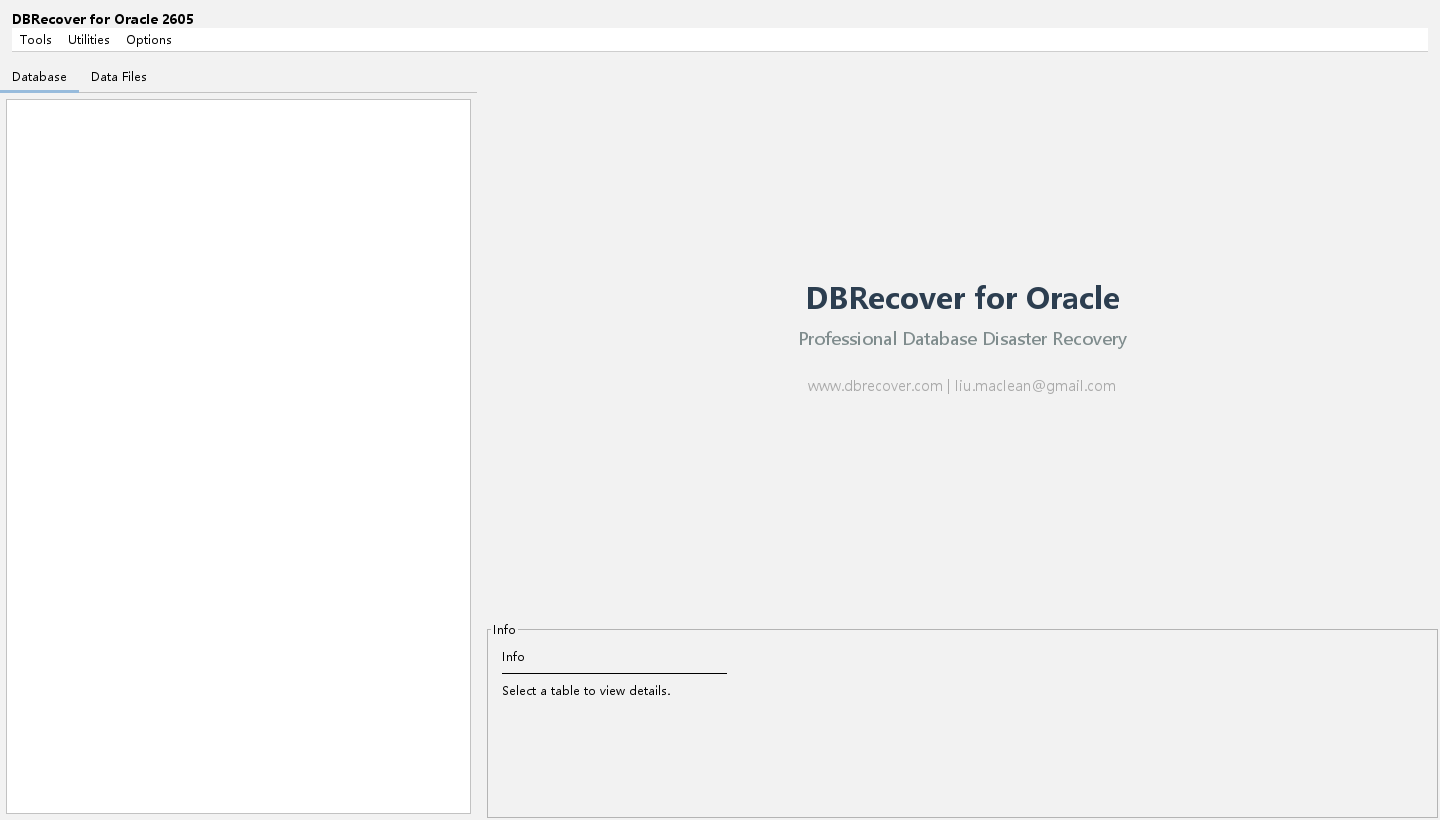Switch to the Data Files tab
1440x820 pixels.
coord(119,77)
